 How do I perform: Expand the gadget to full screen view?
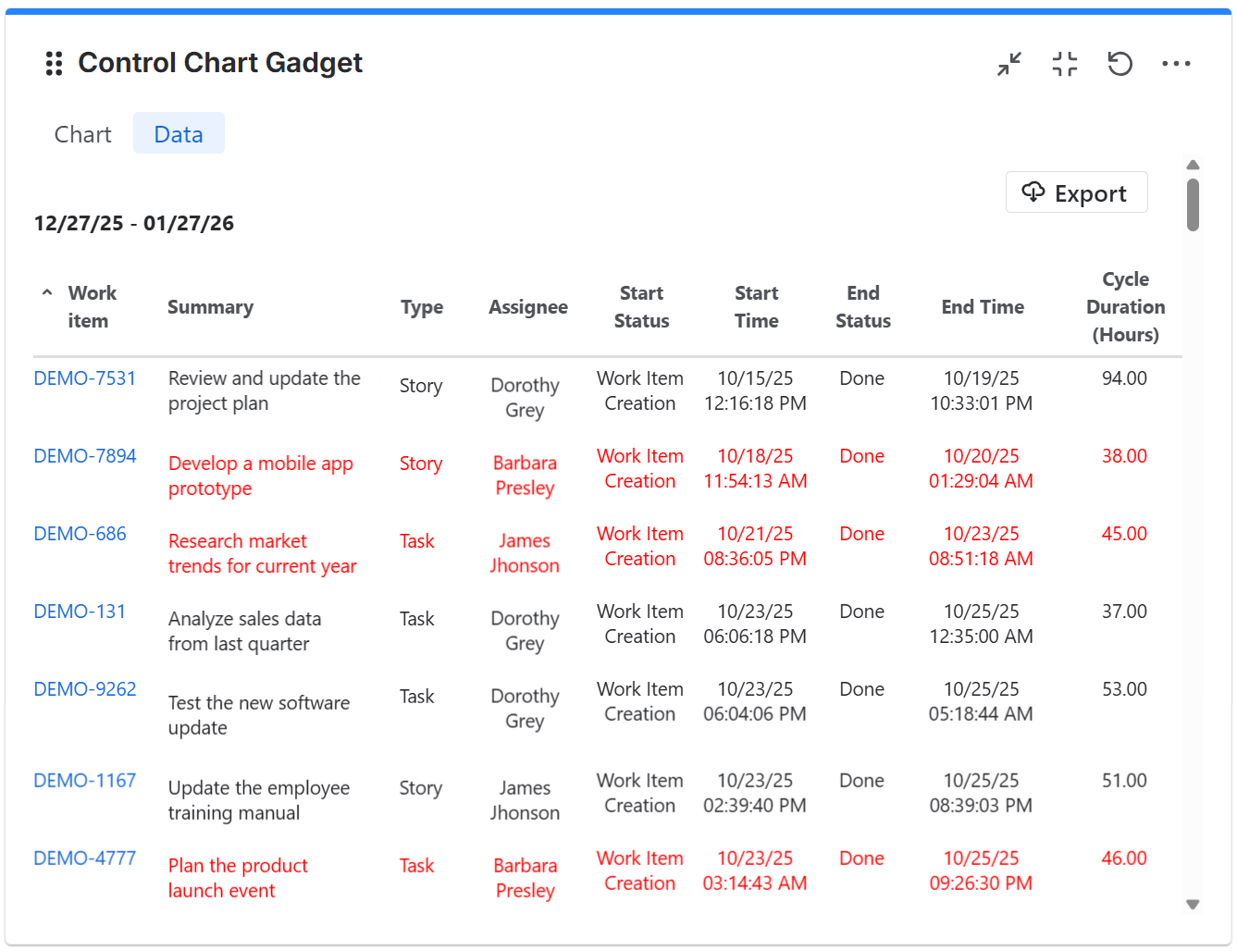(1064, 64)
